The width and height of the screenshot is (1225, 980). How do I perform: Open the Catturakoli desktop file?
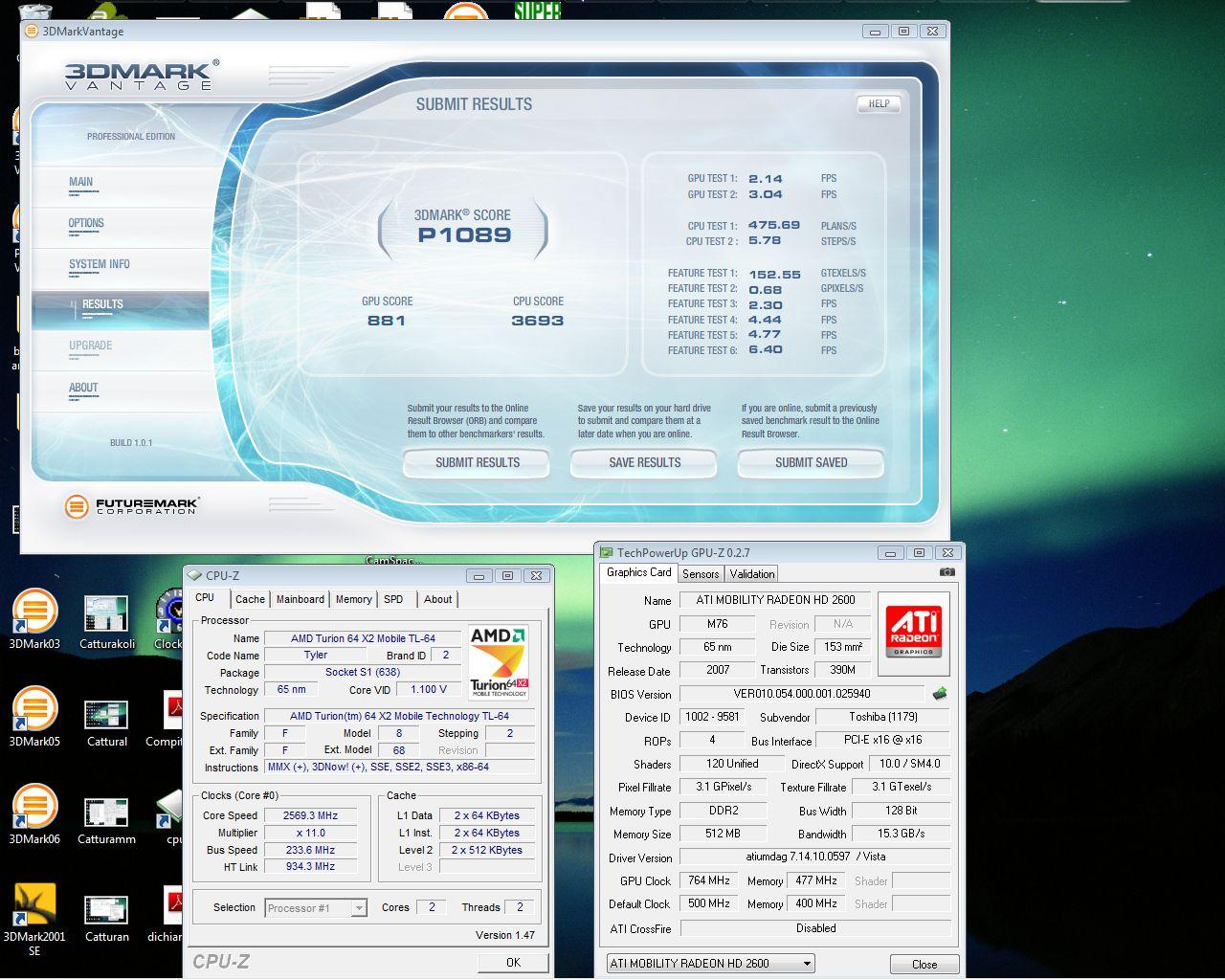pos(106,622)
